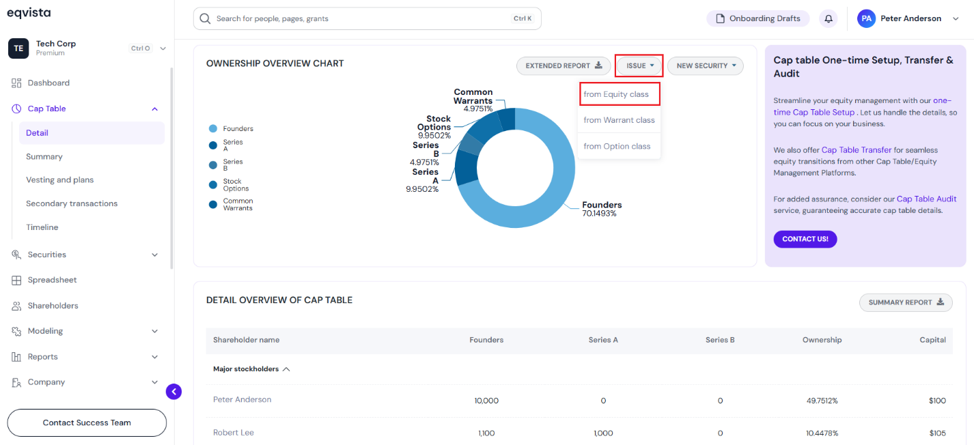Open the Cap Table Audit link
This screenshot has width=974, height=445.
(x=926, y=199)
